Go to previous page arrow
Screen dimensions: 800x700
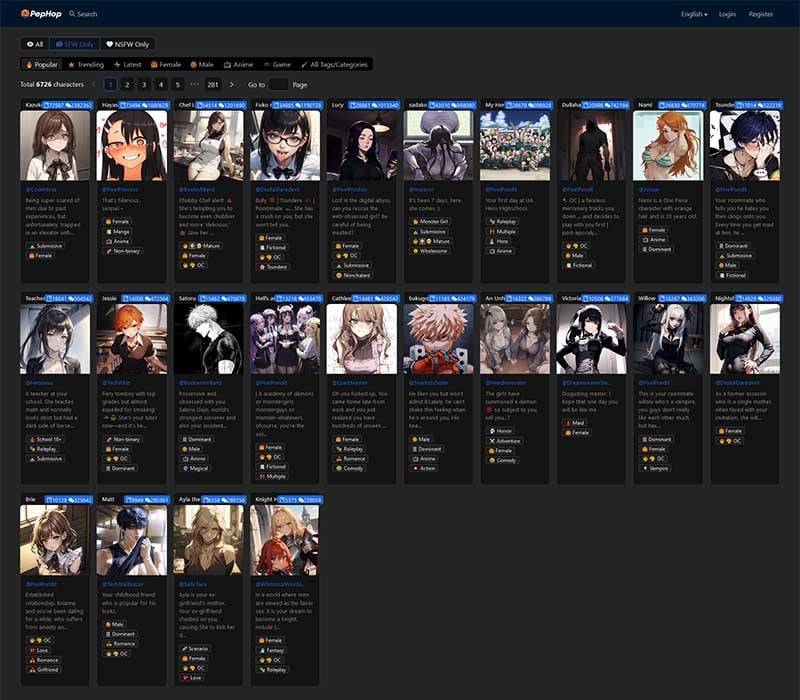tap(93, 85)
